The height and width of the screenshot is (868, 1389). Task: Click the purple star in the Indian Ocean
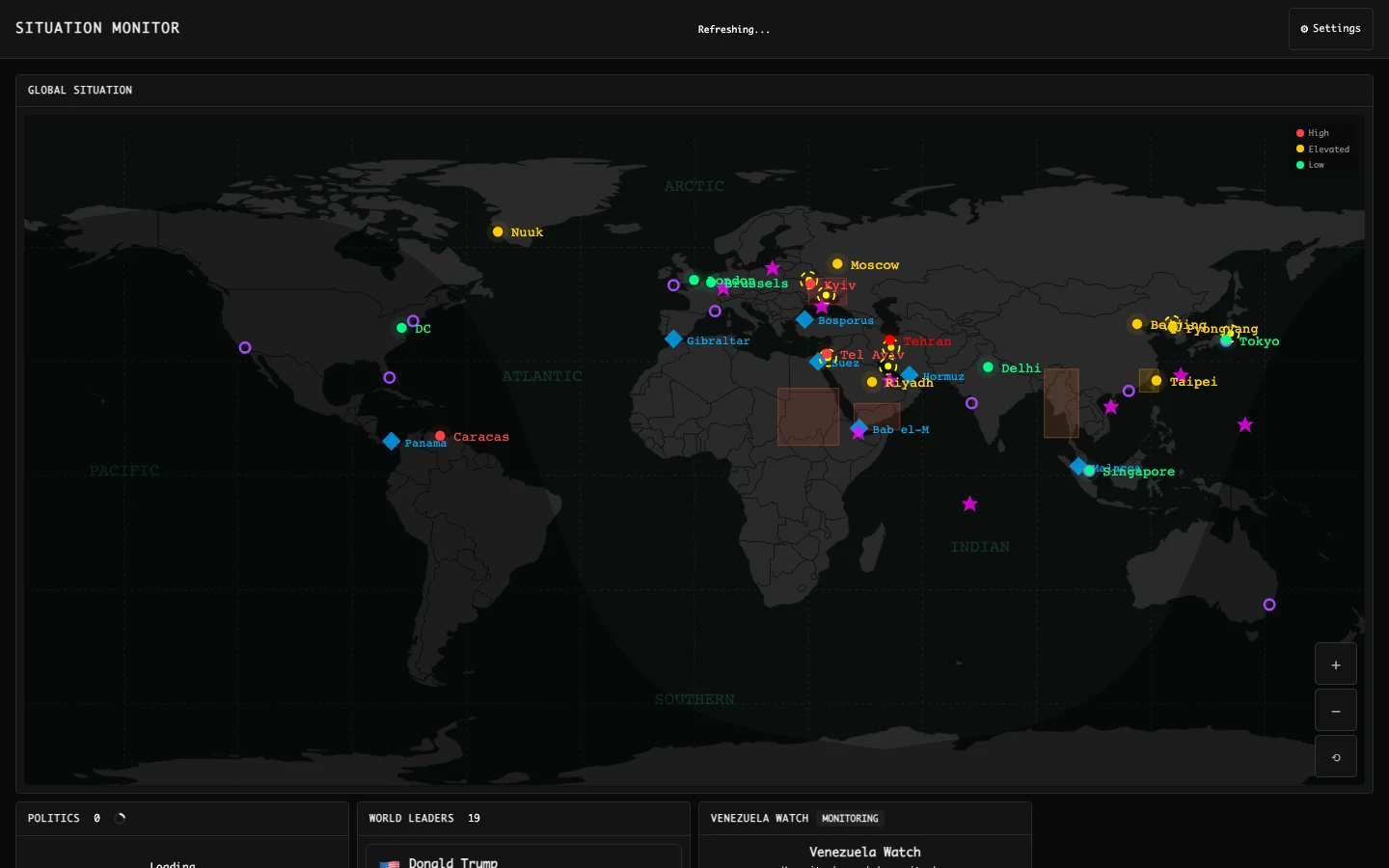(969, 503)
